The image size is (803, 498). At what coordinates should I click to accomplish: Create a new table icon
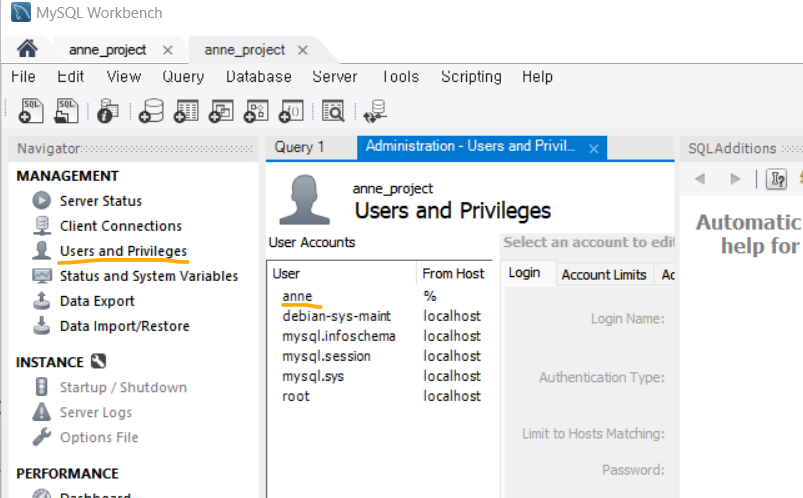186,111
